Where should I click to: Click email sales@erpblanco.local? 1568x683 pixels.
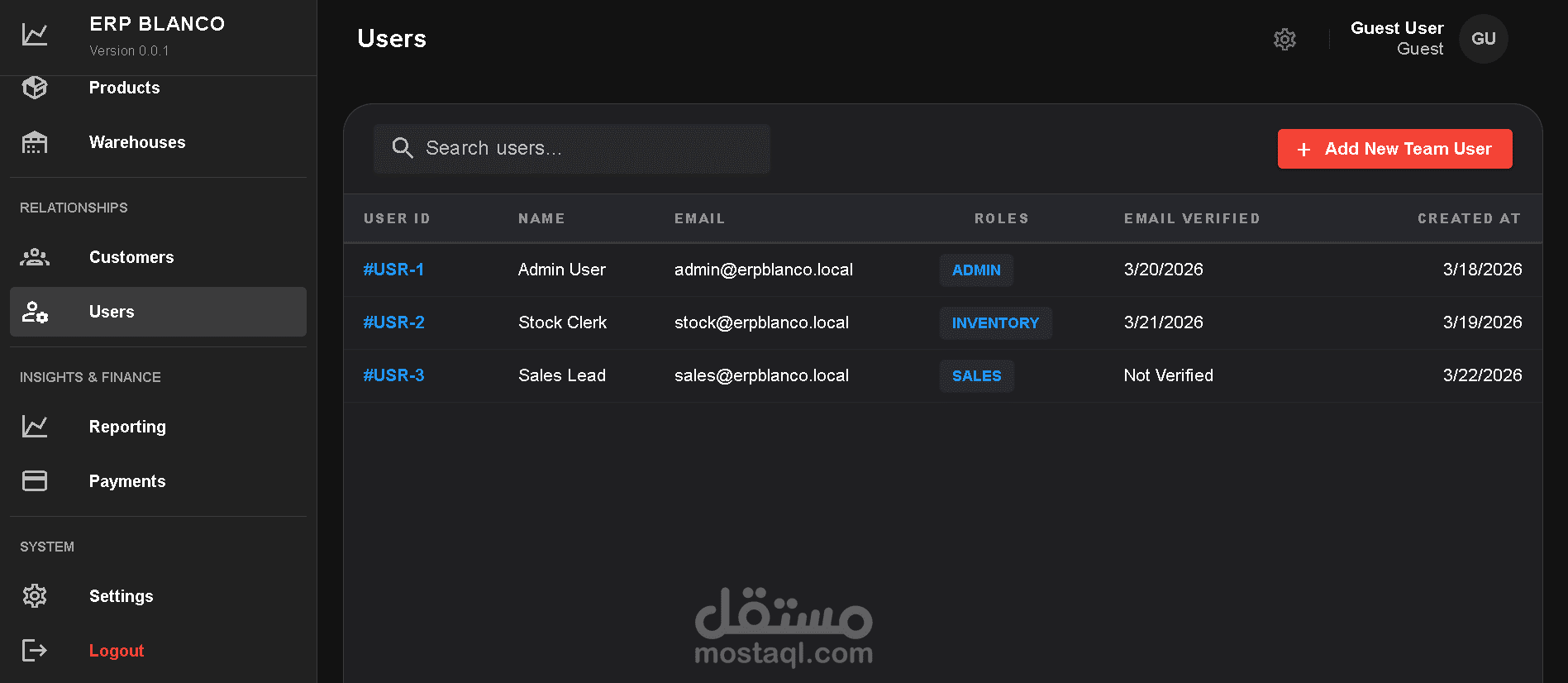coord(761,375)
